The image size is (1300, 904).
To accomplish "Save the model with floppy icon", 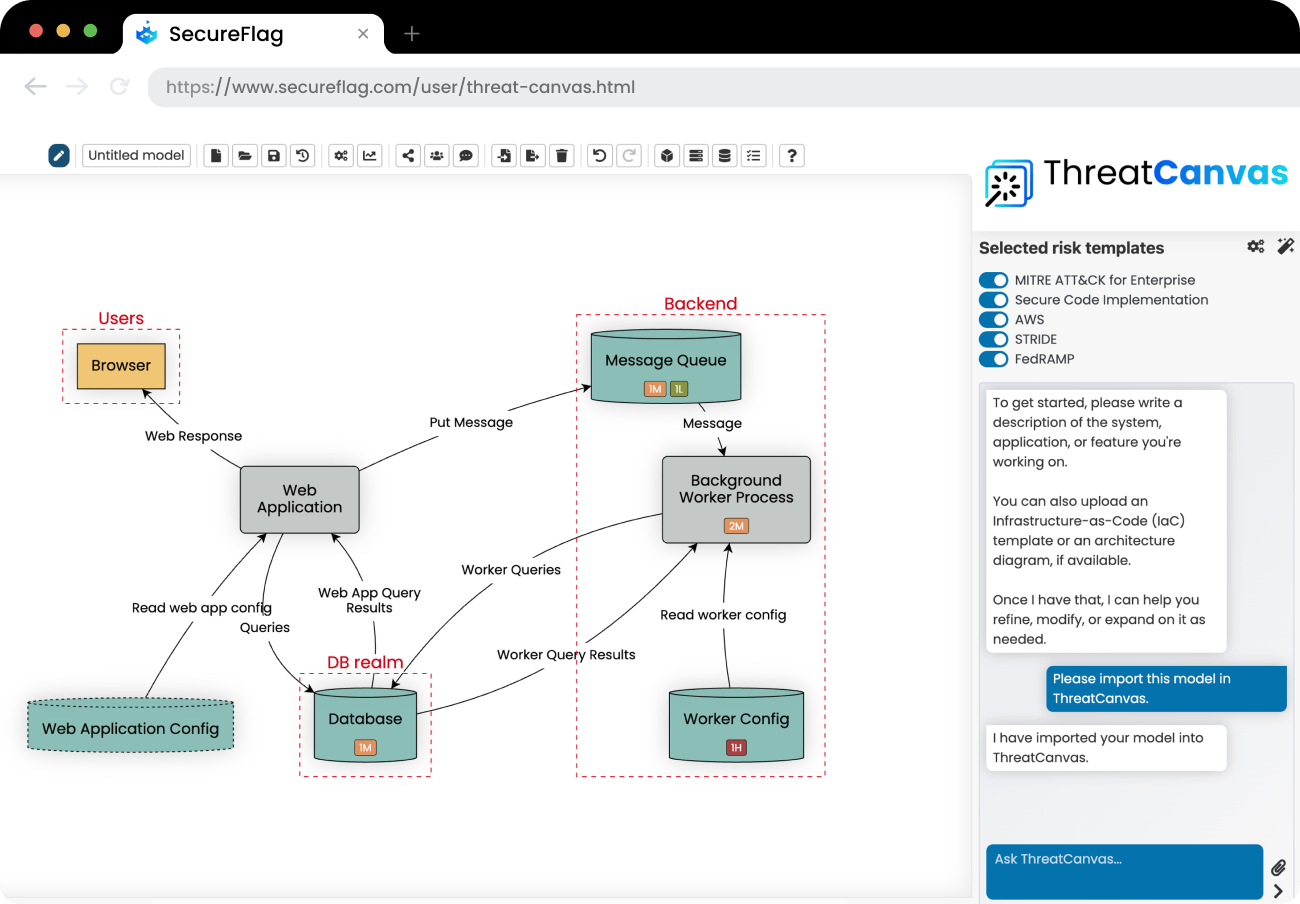I will coord(274,155).
